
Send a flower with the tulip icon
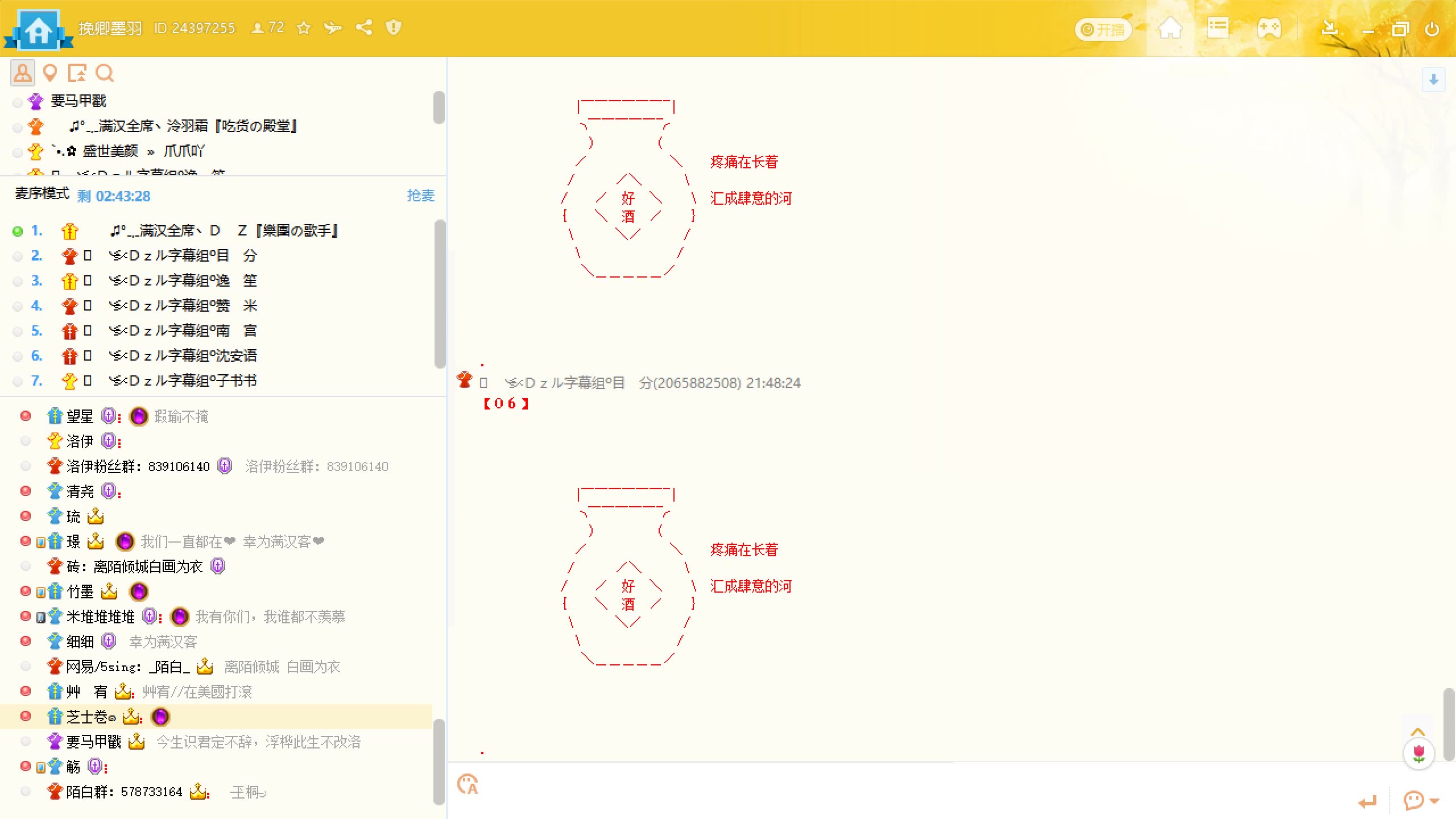[1418, 754]
